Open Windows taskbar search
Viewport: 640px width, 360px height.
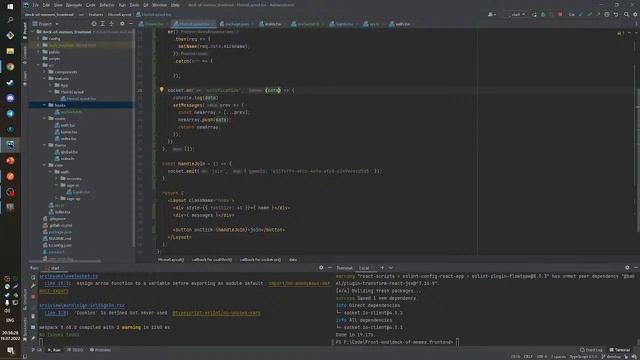tap(10, 20)
